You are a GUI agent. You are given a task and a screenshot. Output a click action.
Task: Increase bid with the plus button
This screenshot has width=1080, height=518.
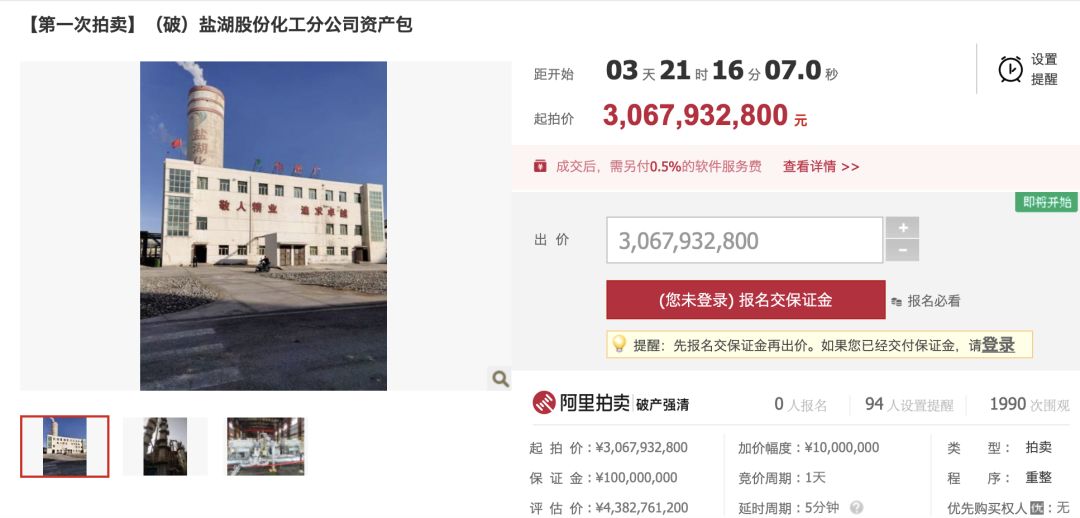(x=902, y=228)
